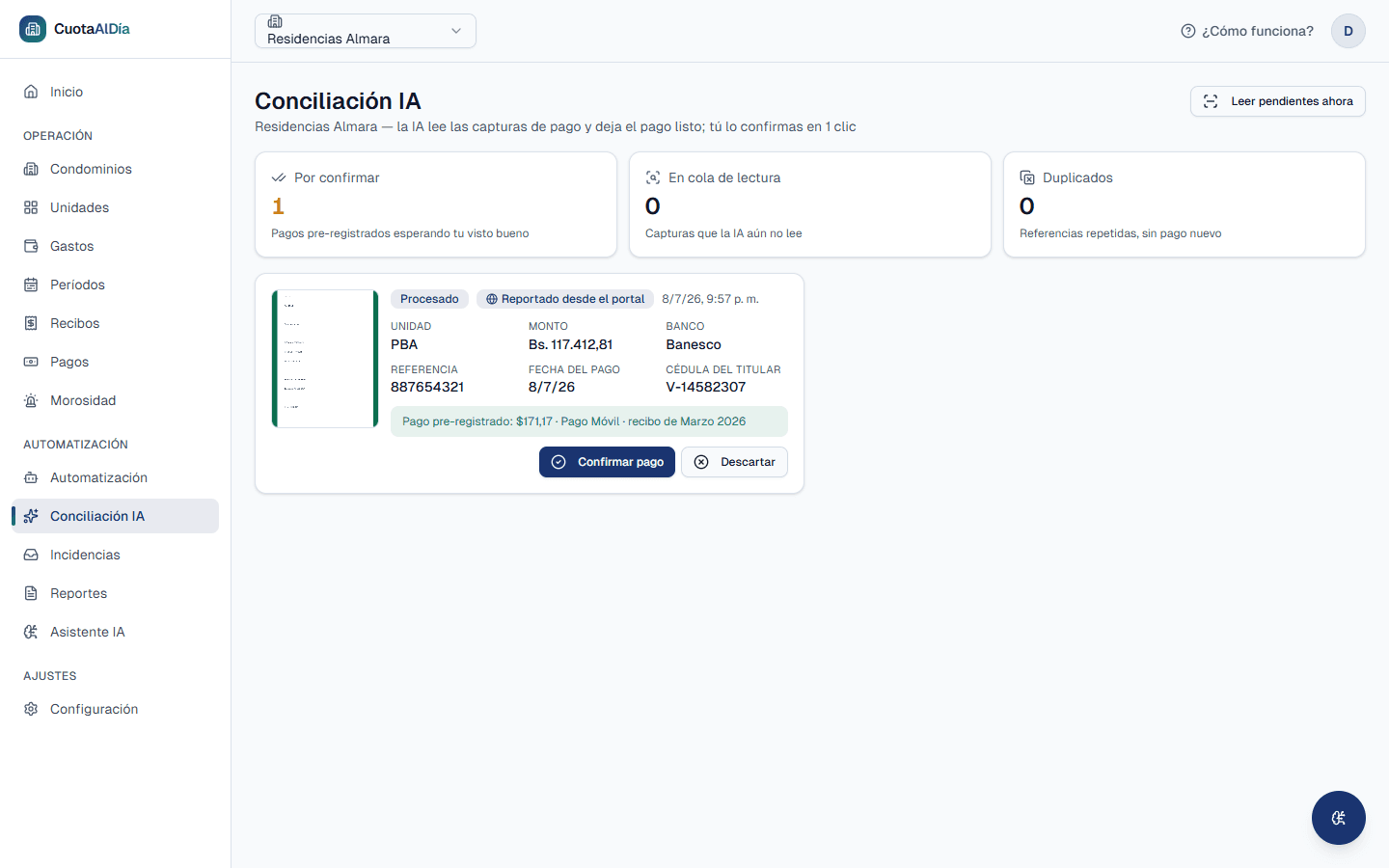Click the reference number 887654321

pyautogui.click(x=427, y=387)
